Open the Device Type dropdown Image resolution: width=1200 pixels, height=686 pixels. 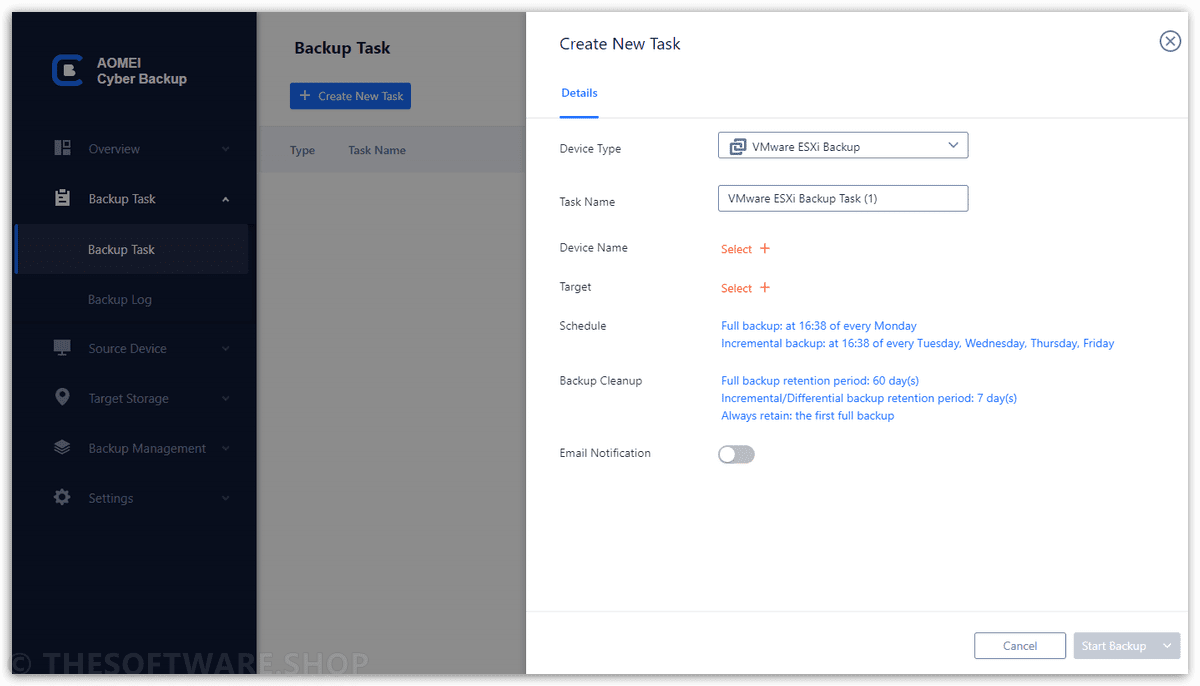843,146
